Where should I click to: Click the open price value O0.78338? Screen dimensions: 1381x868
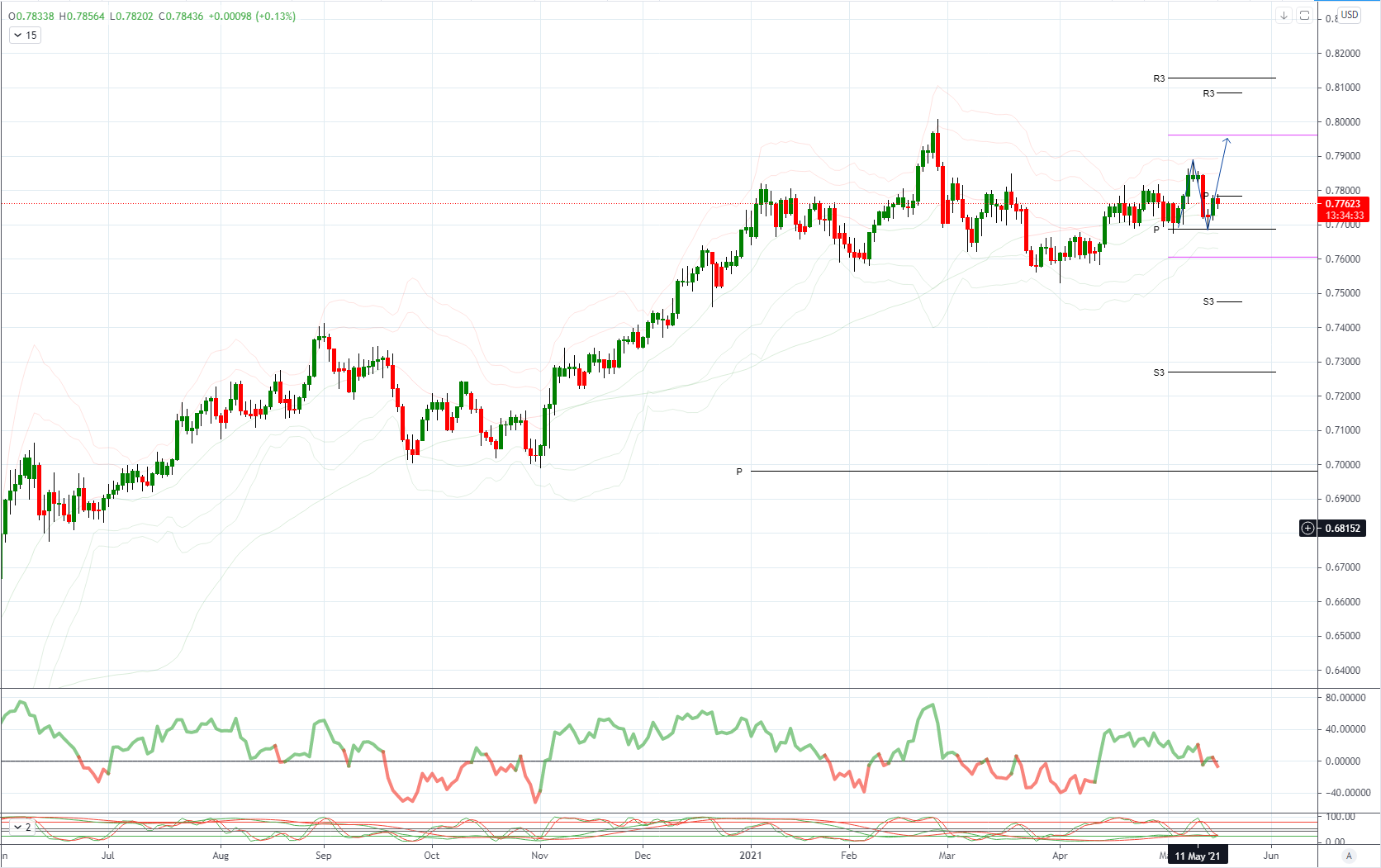pos(31,17)
